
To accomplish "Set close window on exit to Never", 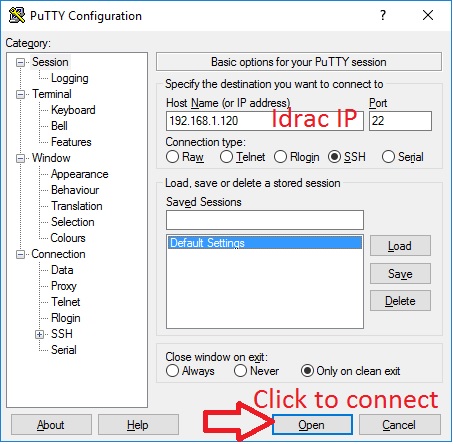I will pyautogui.click(x=240, y=371).
